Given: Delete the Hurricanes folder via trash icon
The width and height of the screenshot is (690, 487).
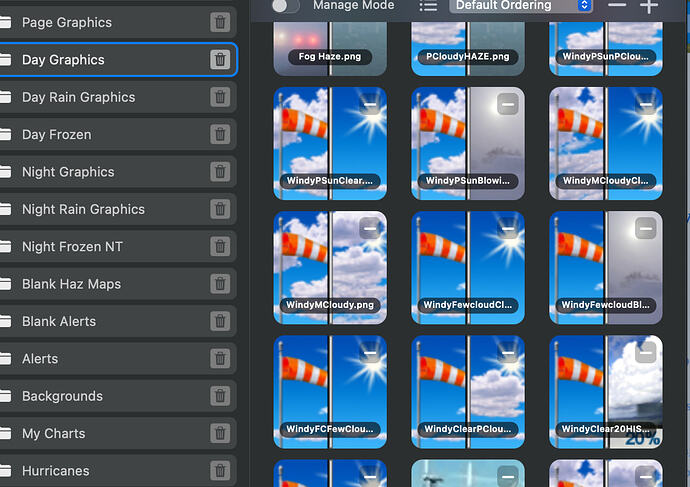Looking at the screenshot, I should (220, 471).
